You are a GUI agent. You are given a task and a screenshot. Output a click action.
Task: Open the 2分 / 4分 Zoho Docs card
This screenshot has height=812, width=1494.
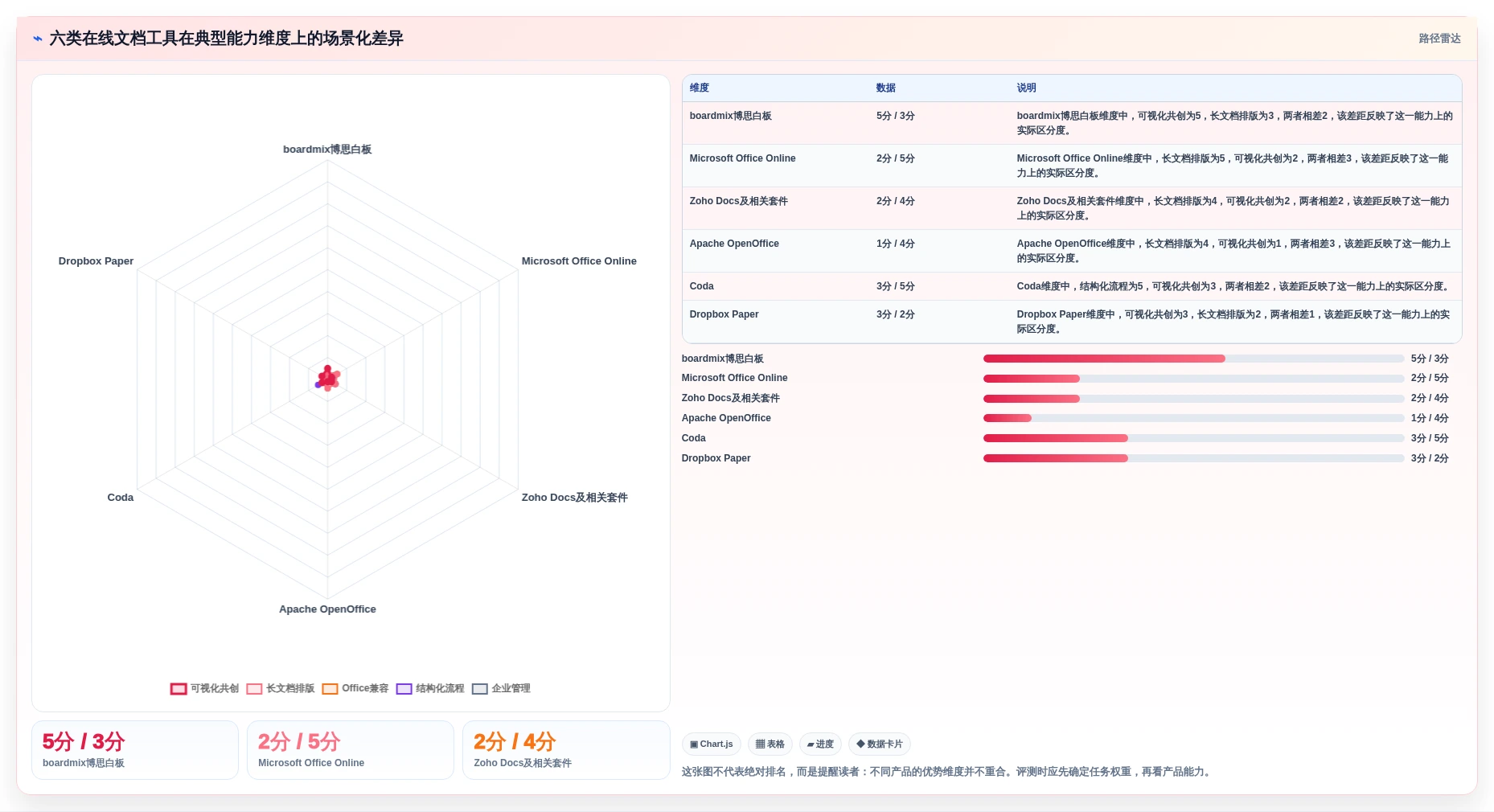(x=566, y=750)
